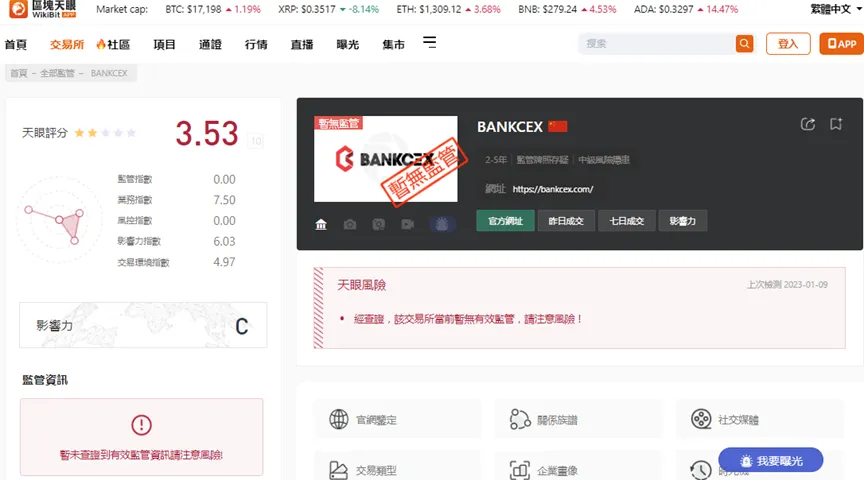864x480 pixels.
Task: Open the 集市 navigation item
Action: click(393, 45)
